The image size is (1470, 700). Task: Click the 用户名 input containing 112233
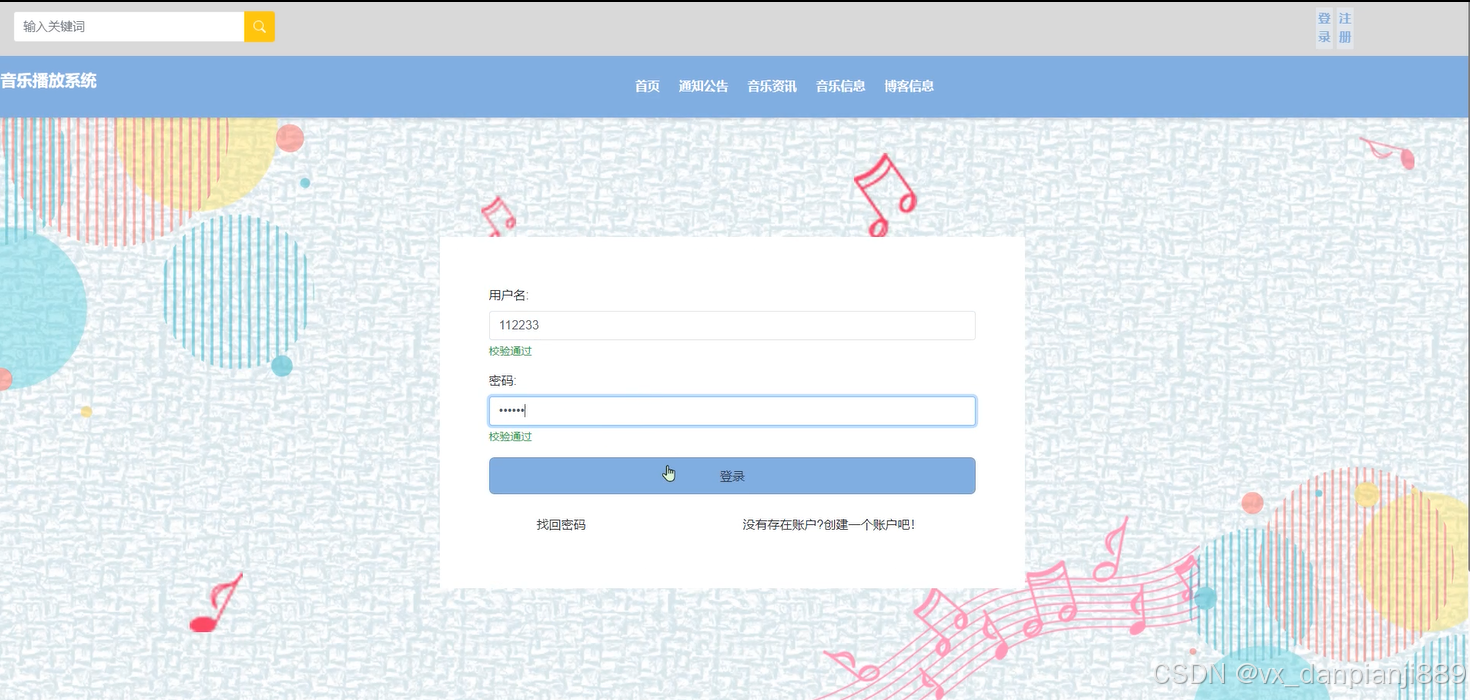tap(732, 325)
